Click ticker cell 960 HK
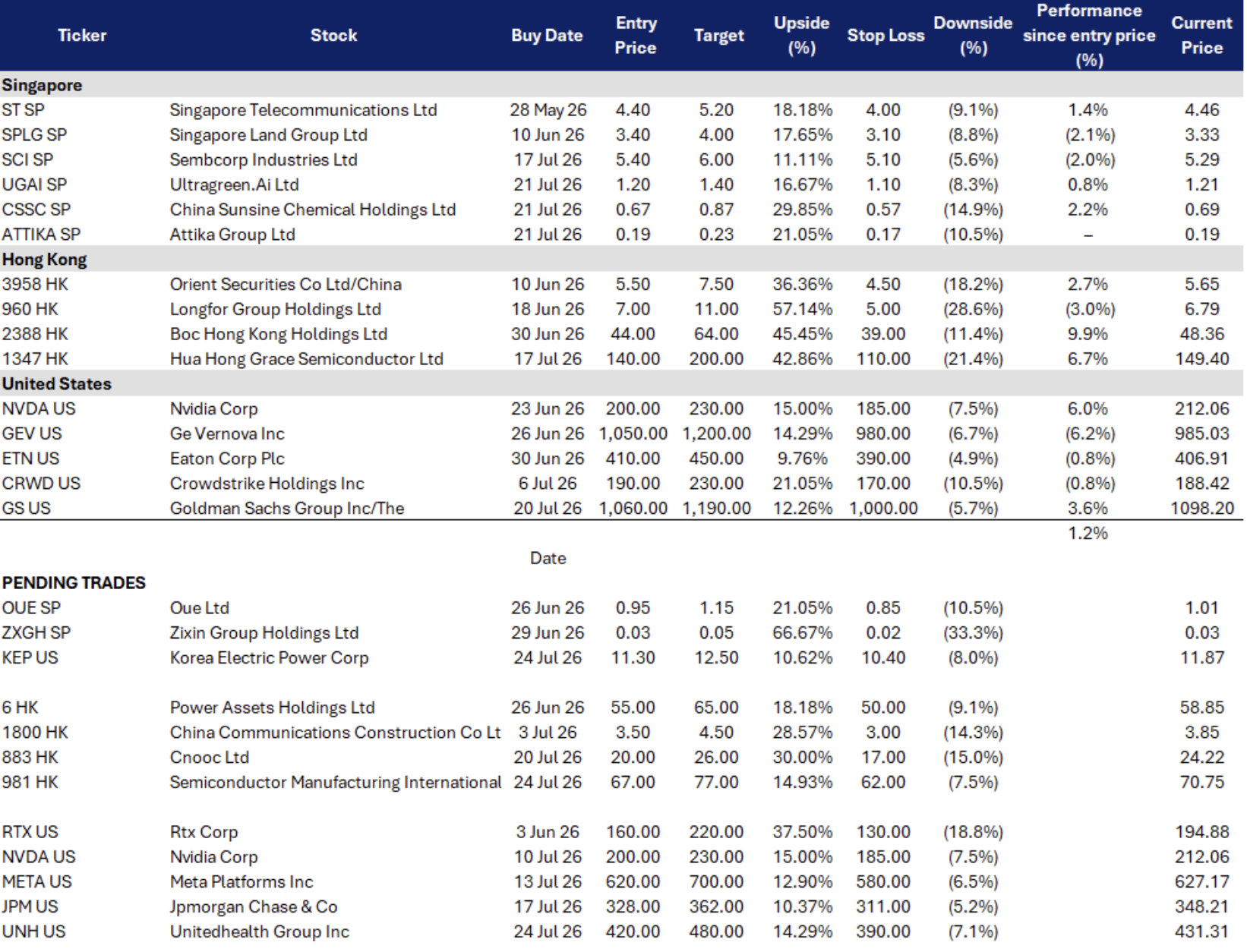This screenshot has width=1247, height=952. (x=30, y=310)
